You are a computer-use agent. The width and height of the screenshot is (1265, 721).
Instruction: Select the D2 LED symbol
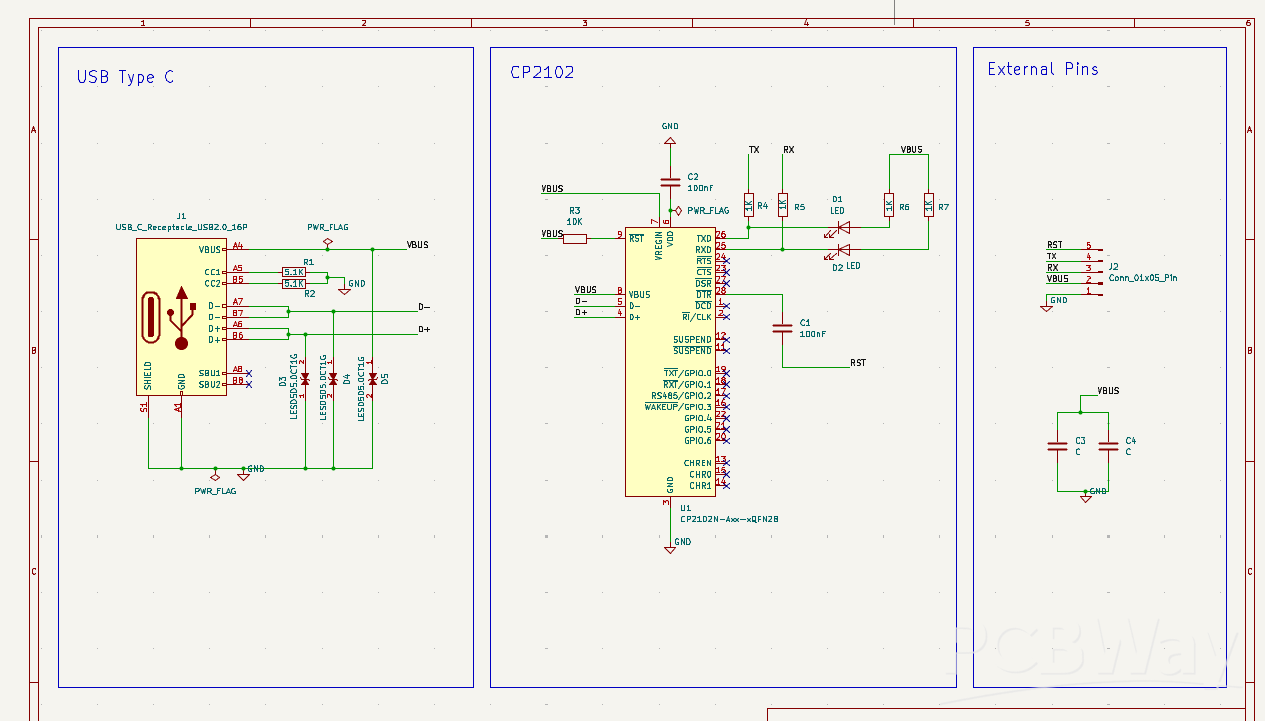843,250
